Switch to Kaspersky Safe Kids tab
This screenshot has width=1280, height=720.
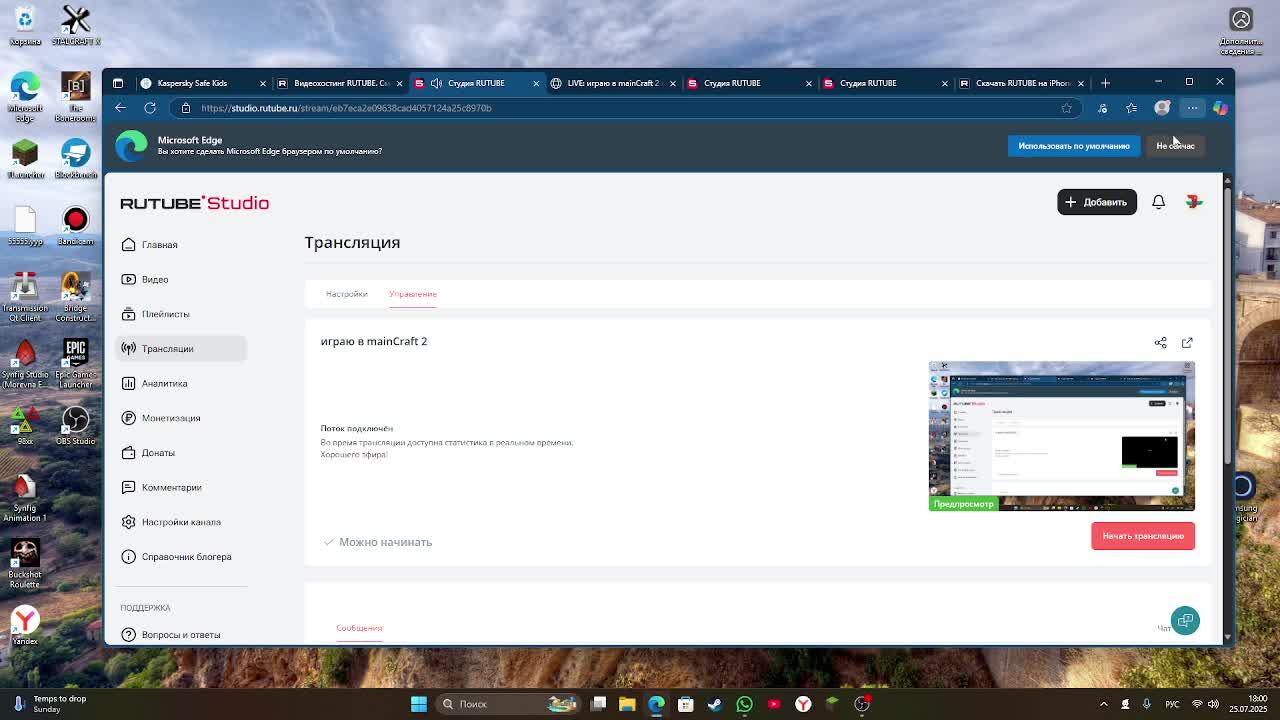[x=204, y=83]
